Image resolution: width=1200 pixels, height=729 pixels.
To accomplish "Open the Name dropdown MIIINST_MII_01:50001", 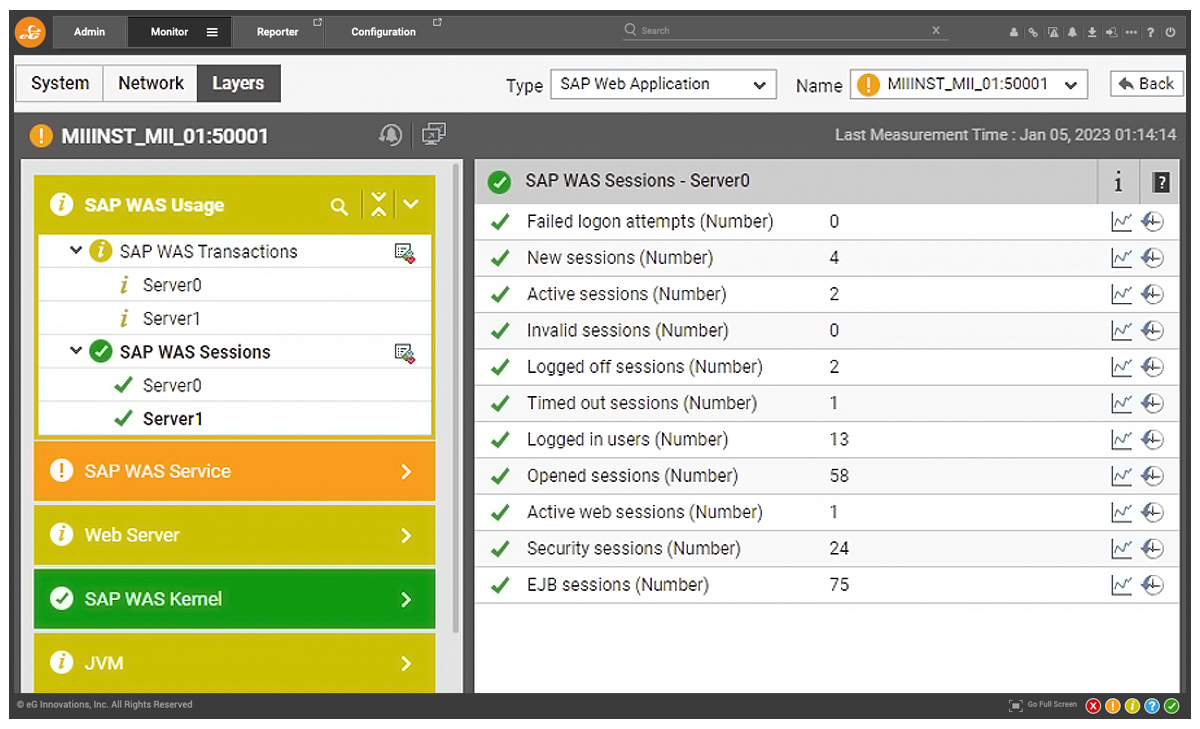I will pyautogui.click(x=968, y=85).
